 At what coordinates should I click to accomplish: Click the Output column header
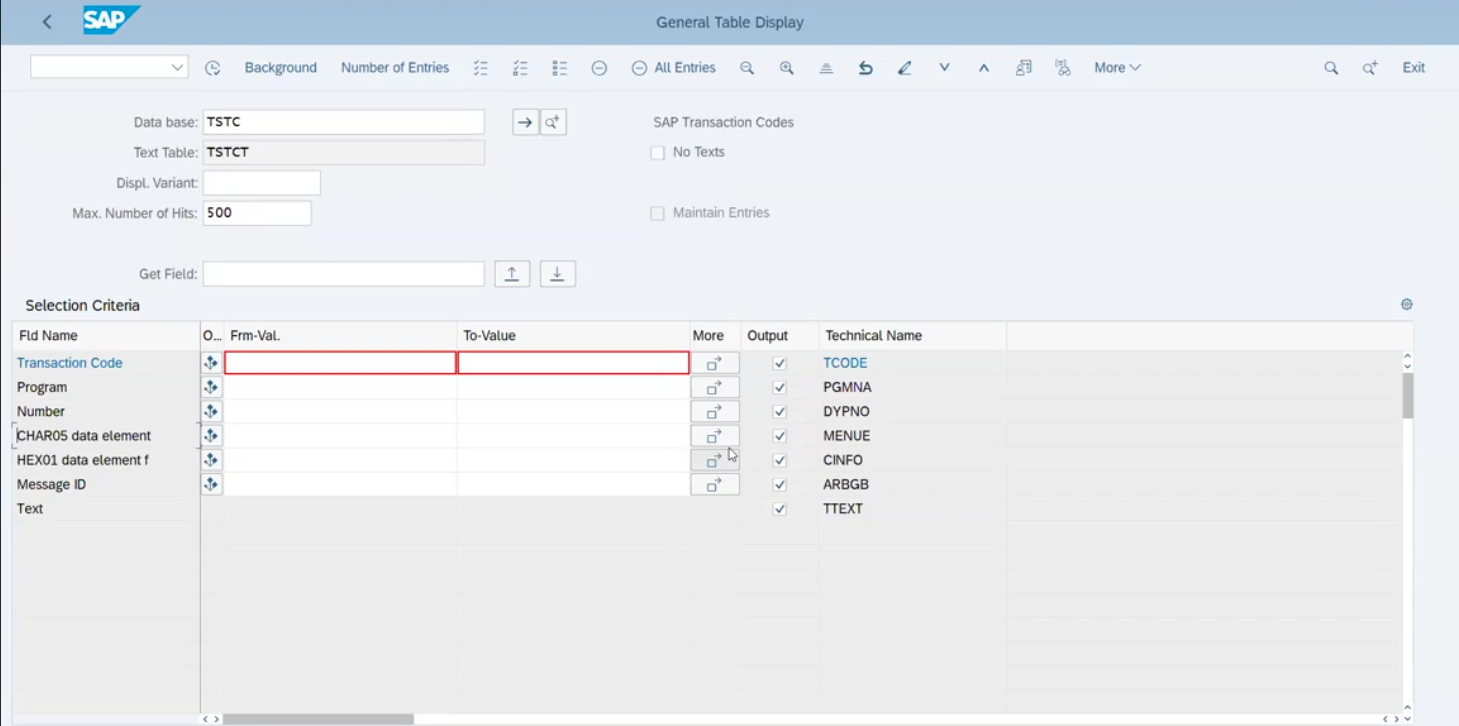coord(780,336)
